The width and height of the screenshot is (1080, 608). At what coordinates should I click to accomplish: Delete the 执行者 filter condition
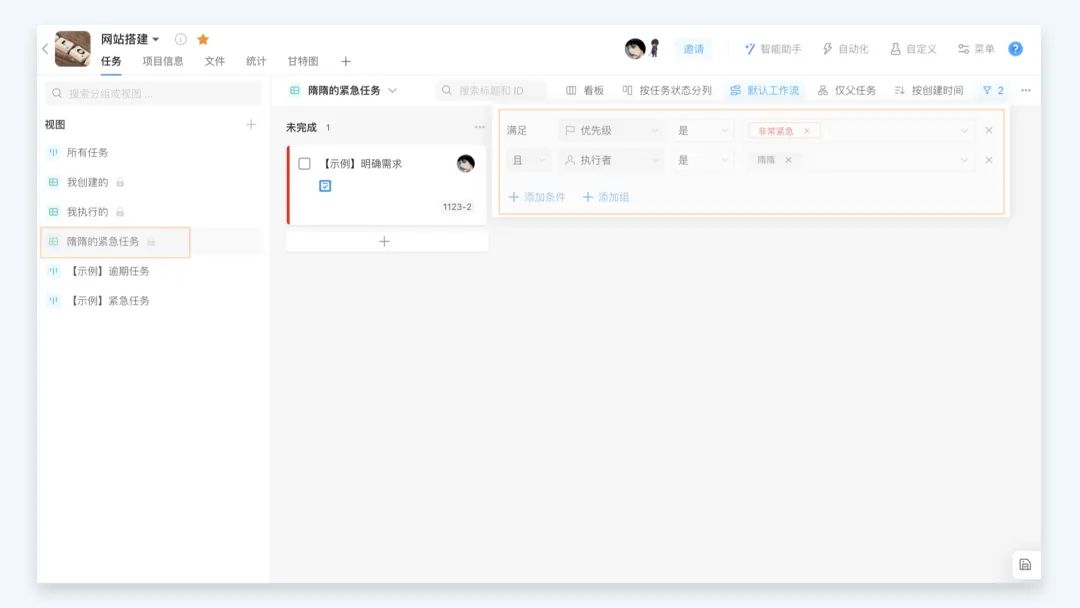click(988, 160)
